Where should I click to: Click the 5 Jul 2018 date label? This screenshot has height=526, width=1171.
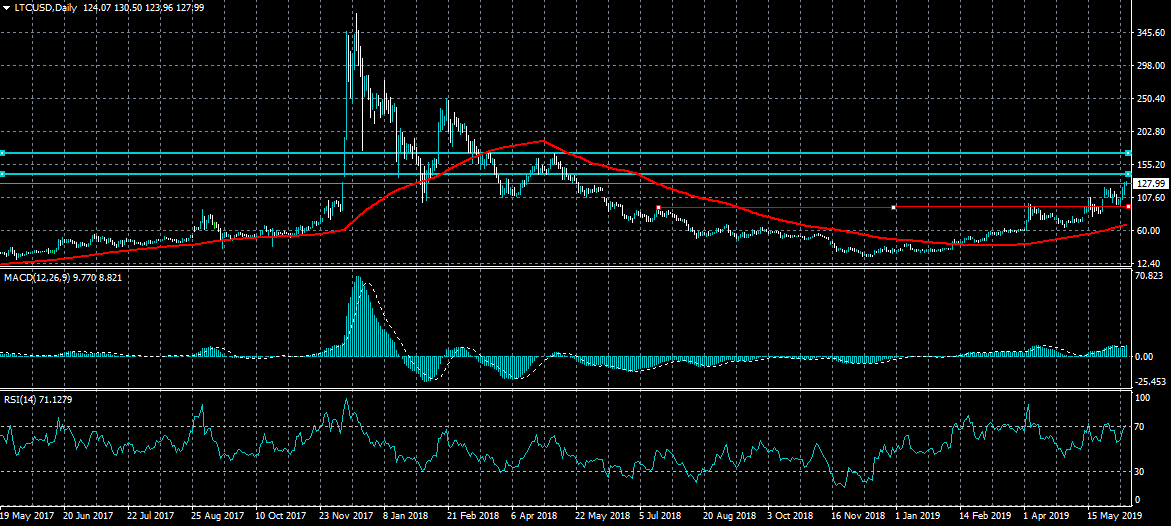coord(659,516)
